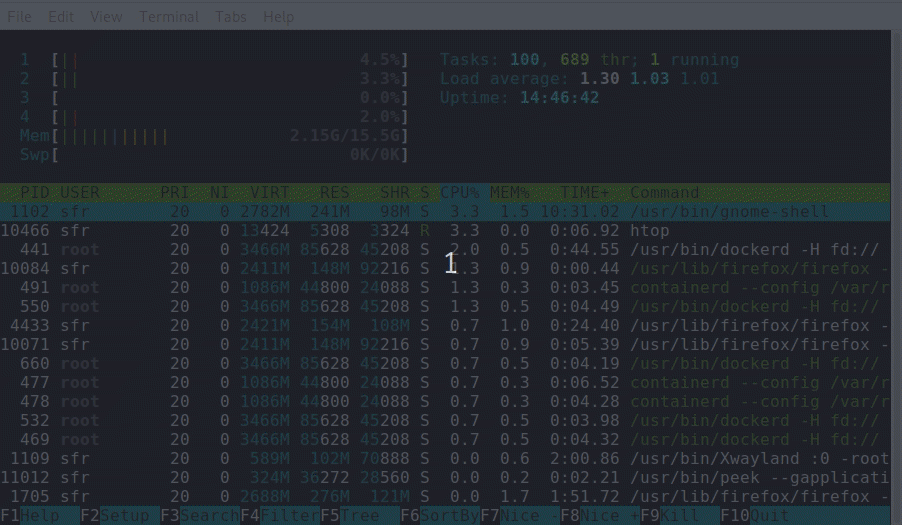Open the View menu
Screen dimensions: 902x525
coord(106,17)
